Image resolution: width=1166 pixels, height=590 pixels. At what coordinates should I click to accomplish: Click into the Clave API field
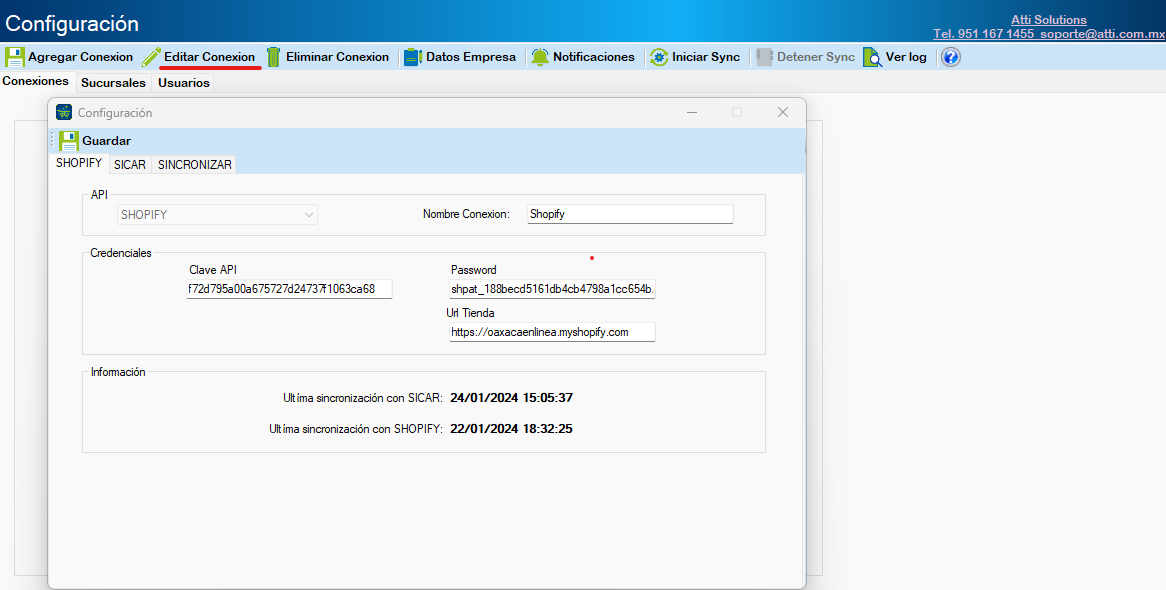(x=289, y=289)
